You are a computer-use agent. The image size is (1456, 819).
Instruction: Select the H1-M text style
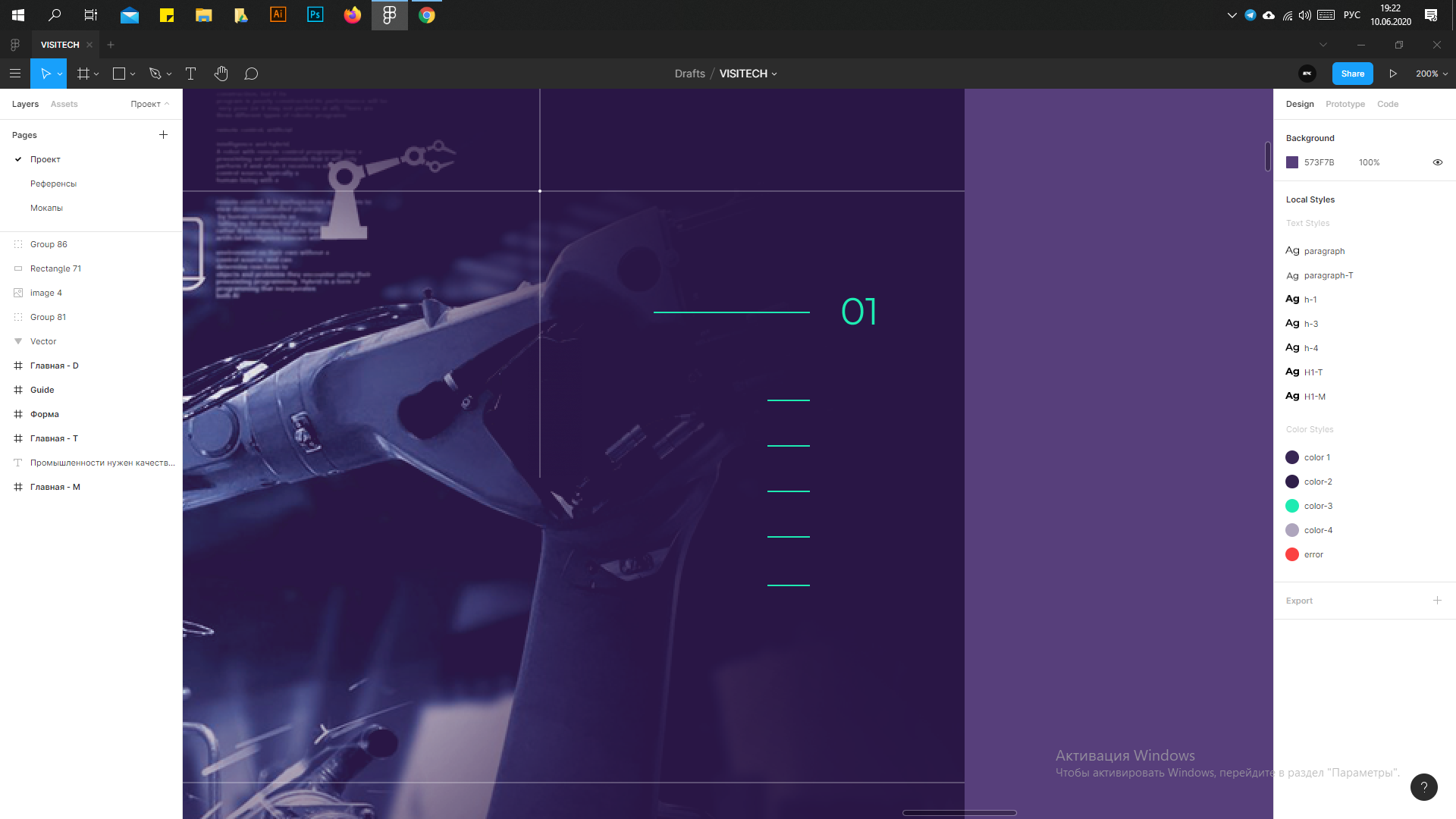pos(1305,396)
